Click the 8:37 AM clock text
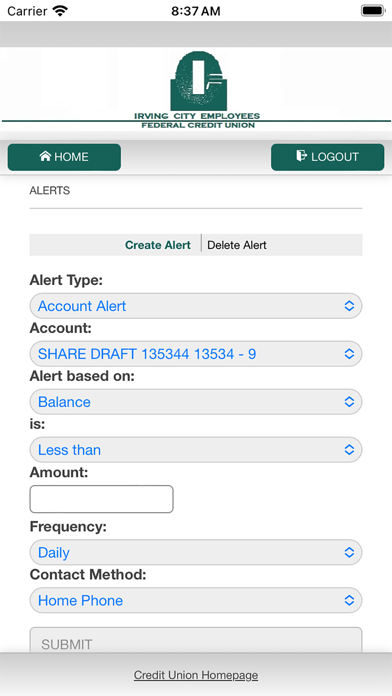Viewport: 392px width, 696px height. (x=196, y=11)
